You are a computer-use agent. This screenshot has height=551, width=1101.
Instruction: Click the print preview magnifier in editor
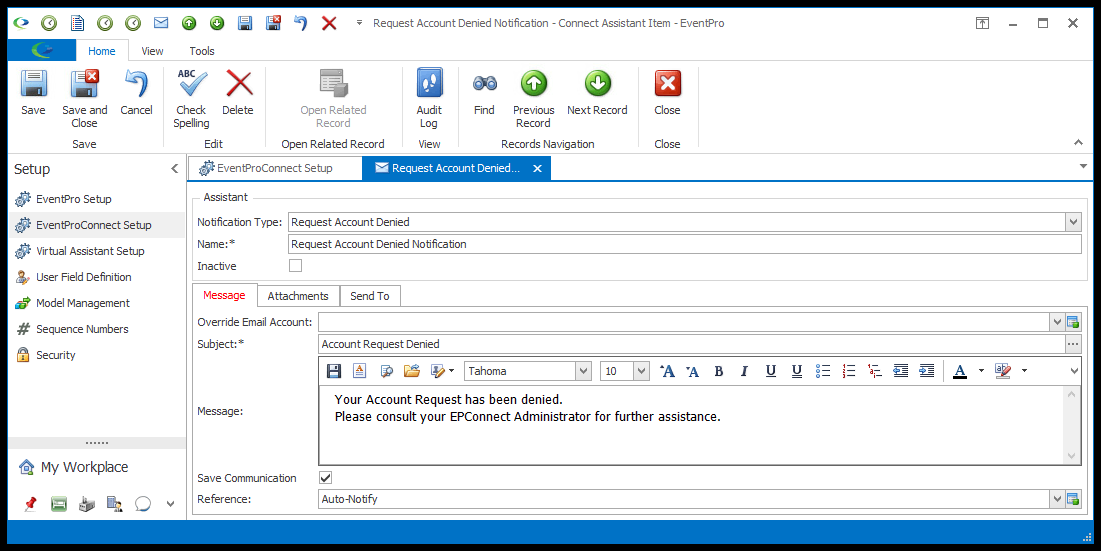click(386, 371)
